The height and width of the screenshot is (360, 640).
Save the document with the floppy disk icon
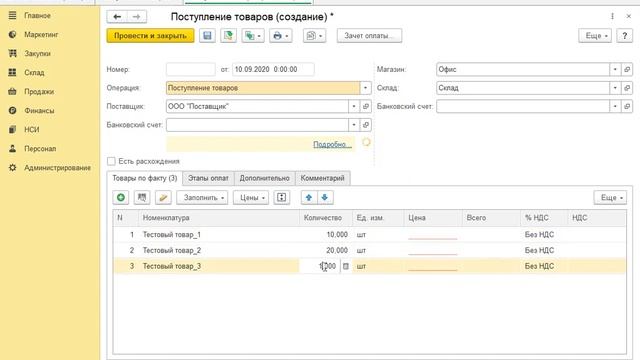[x=207, y=36]
